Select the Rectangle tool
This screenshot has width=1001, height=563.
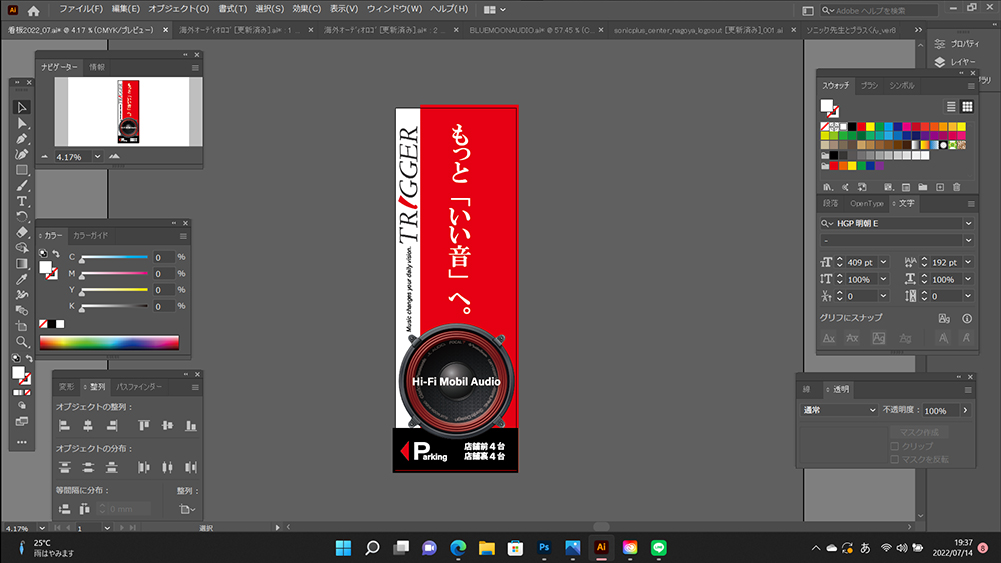pyautogui.click(x=22, y=170)
